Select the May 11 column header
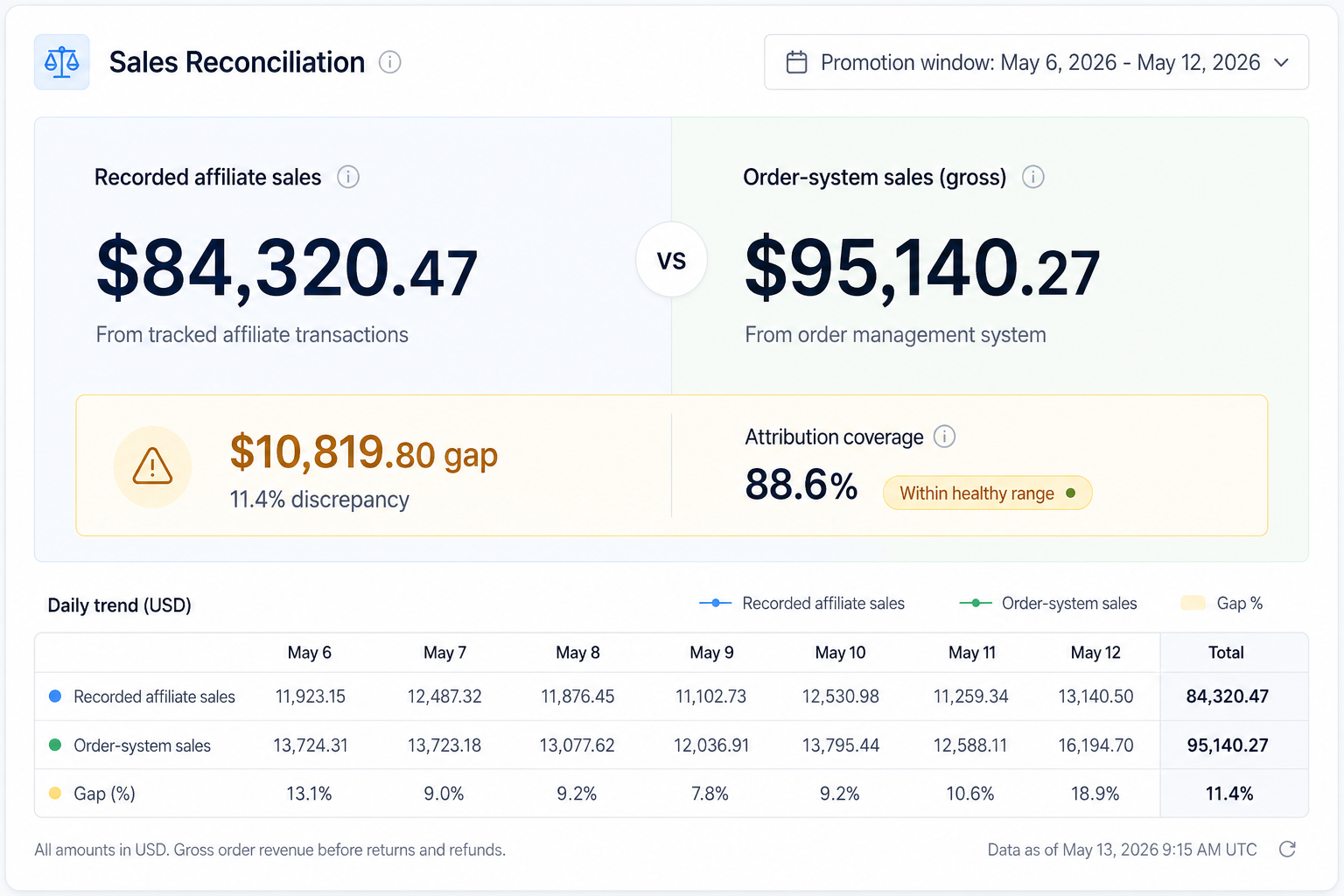This screenshot has width=1344, height=896. tap(972, 653)
